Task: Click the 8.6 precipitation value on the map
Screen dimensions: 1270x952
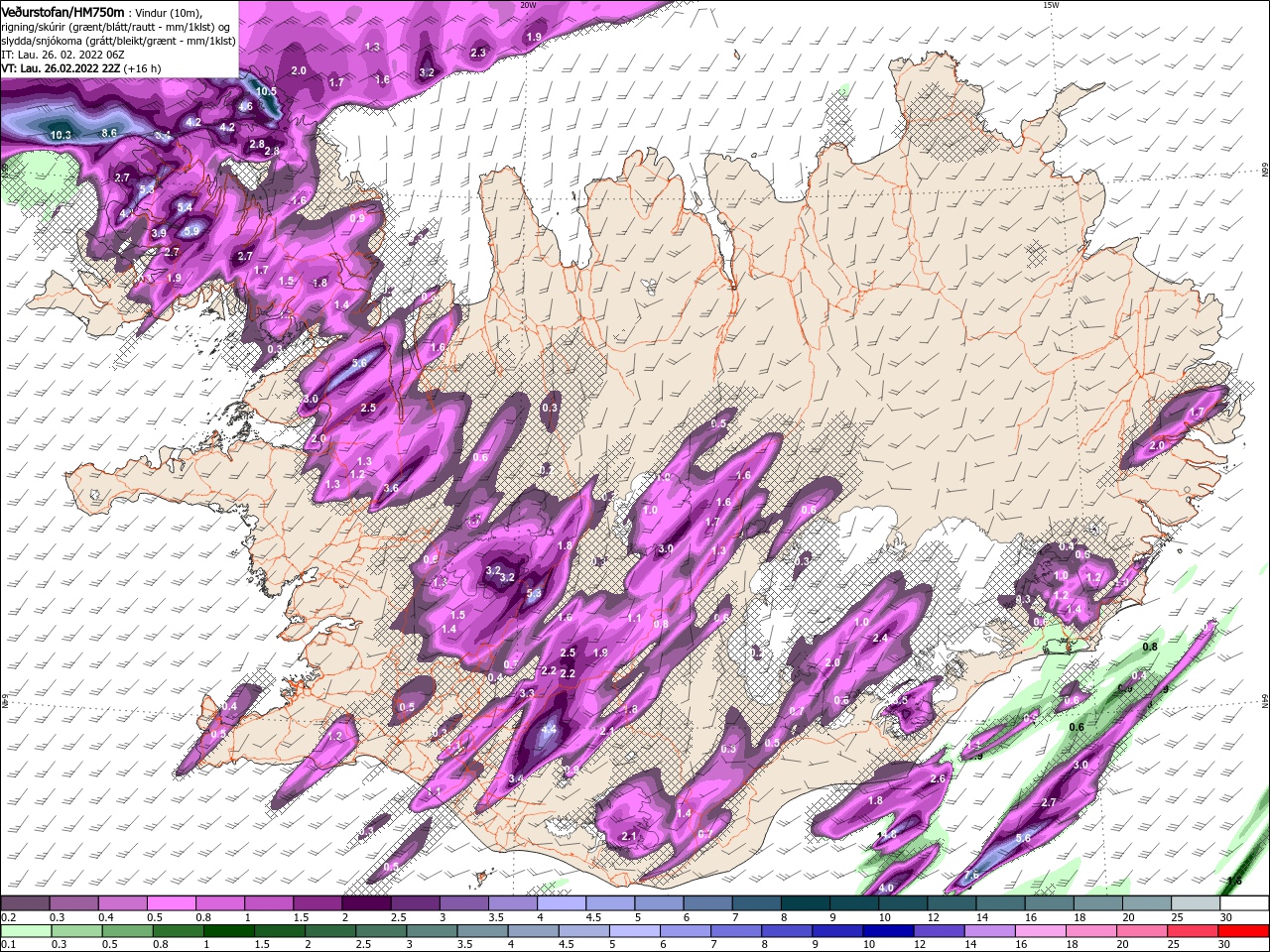Action: pos(109,132)
